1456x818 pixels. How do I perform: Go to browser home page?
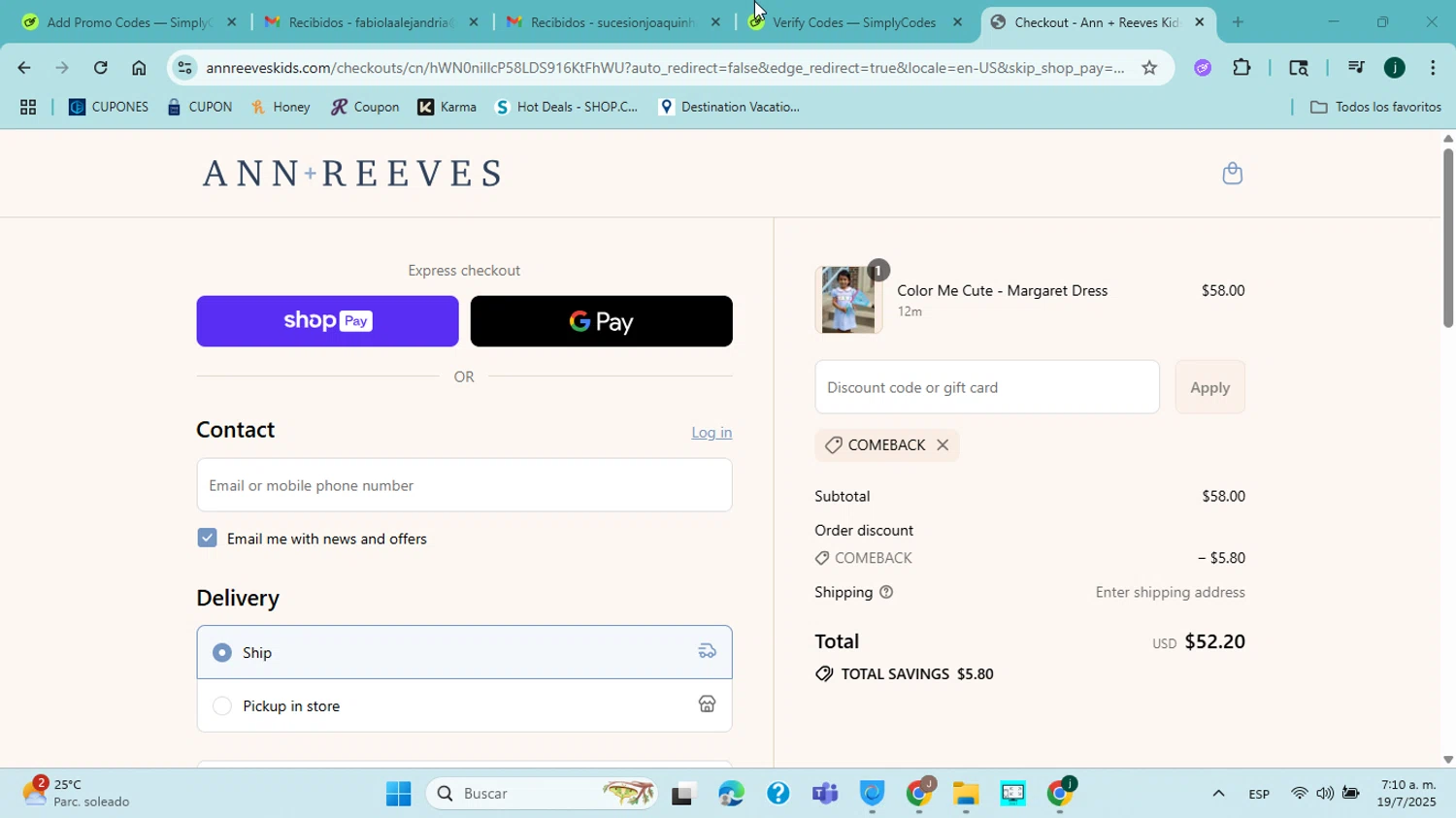[x=139, y=68]
